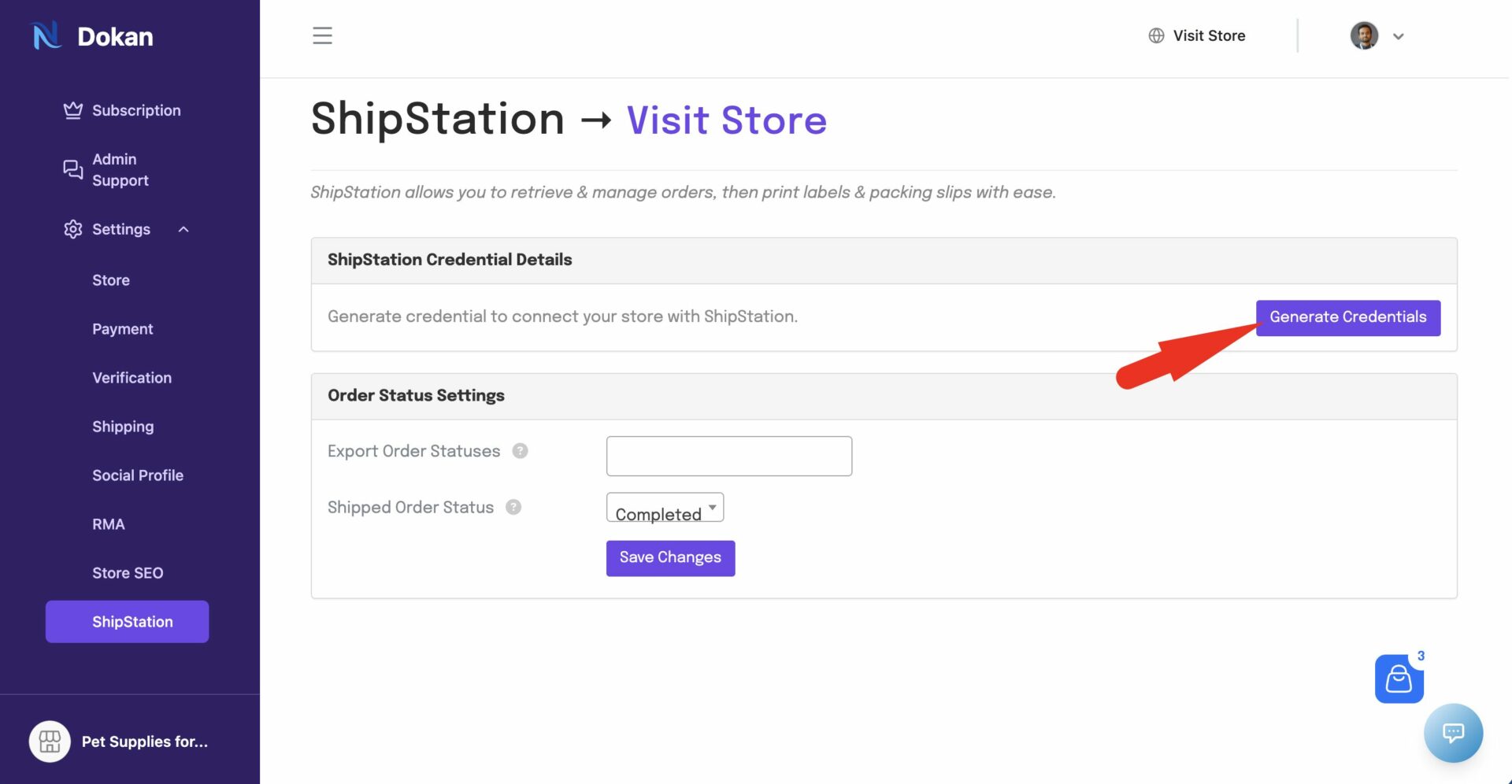Open the shopping bag cart icon
Viewport: 1512px width, 784px height.
[1399, 679]
